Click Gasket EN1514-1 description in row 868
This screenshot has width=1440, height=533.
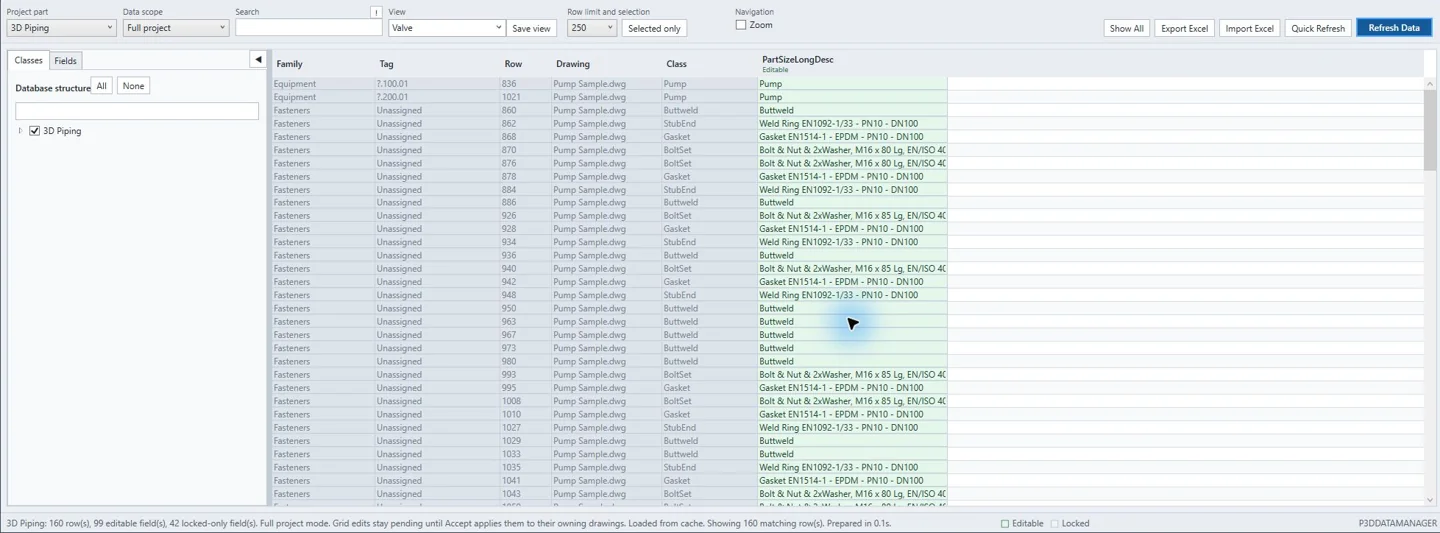(852, 137)
